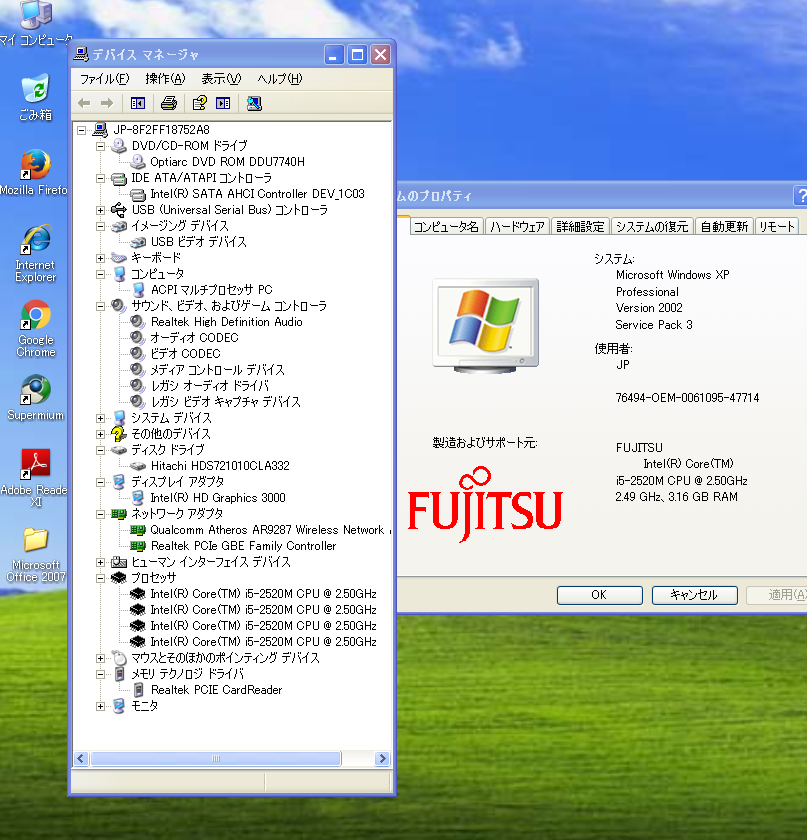Expand the ヒューマン インターフェイス デバイス node

100,562
